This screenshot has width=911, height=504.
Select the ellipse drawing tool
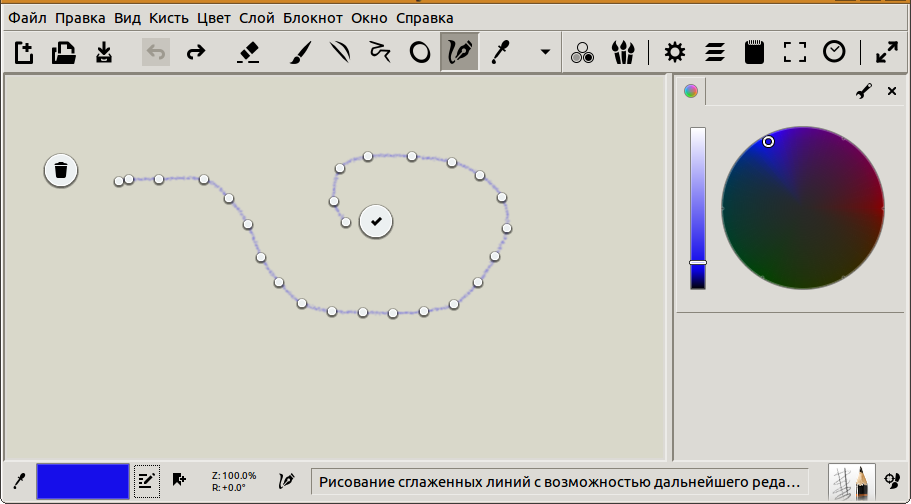coord(420,53)
